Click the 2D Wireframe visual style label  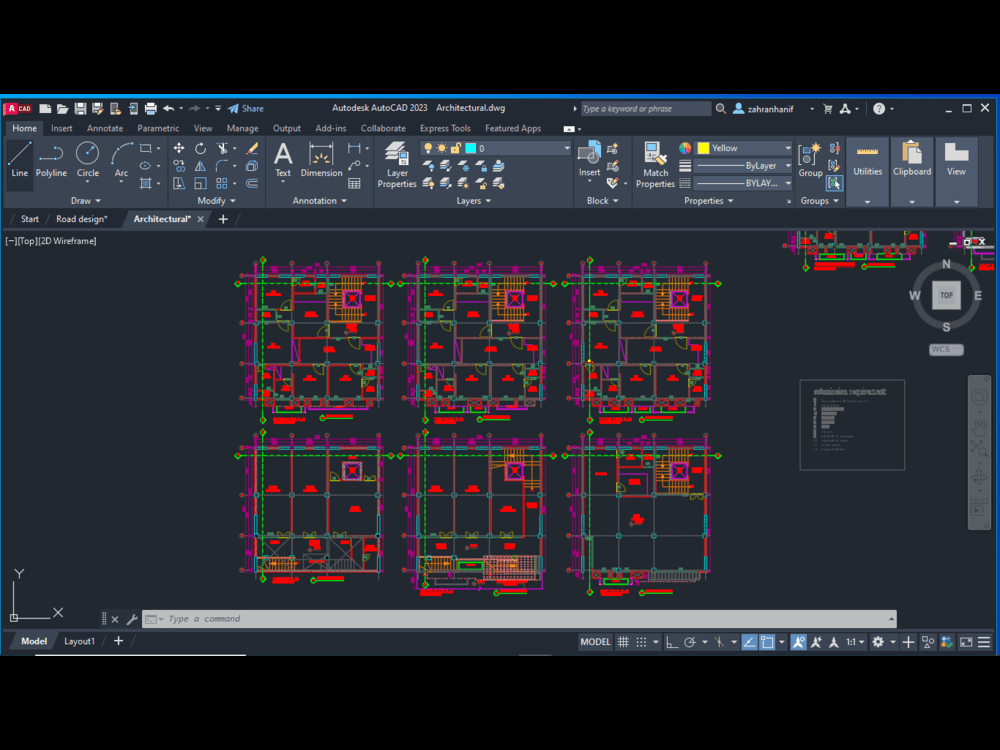click(68, 241)
